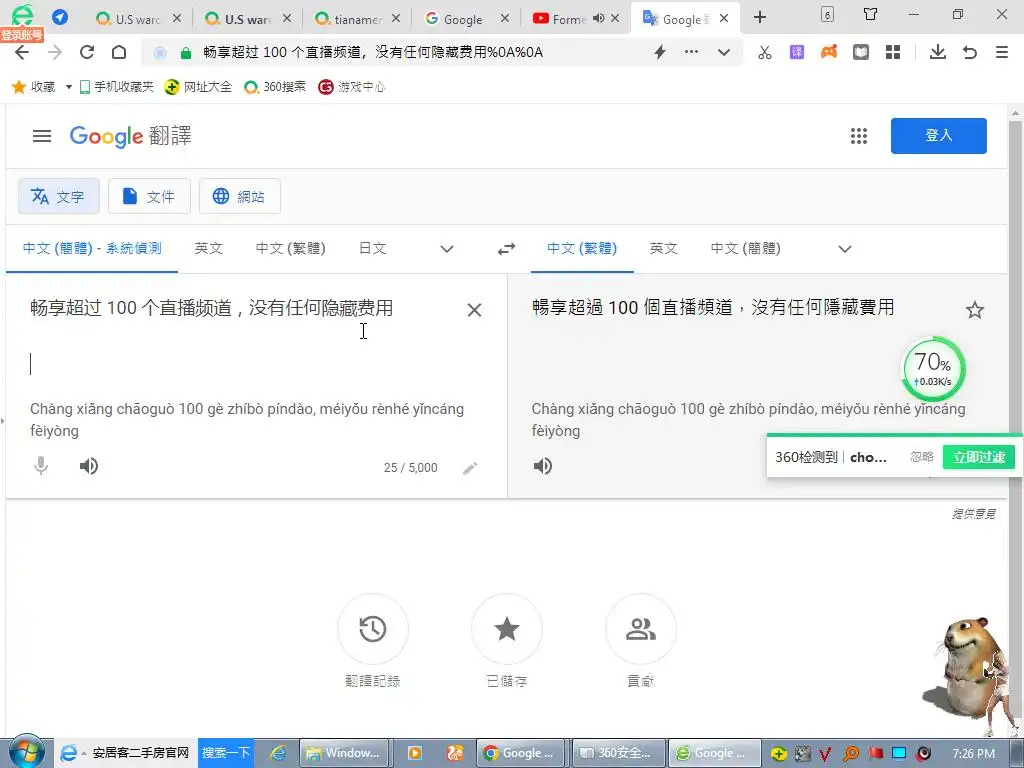Click the lightning speed-mode icon
Screen dimensions: 1024x768
coord(660,52)
